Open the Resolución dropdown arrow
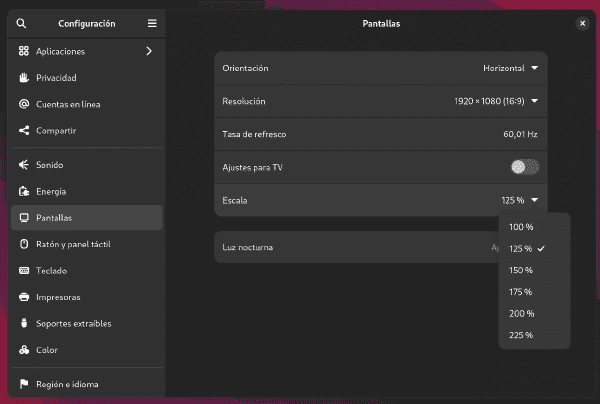This screenshot has width=600, height=404. coord(535,101)
